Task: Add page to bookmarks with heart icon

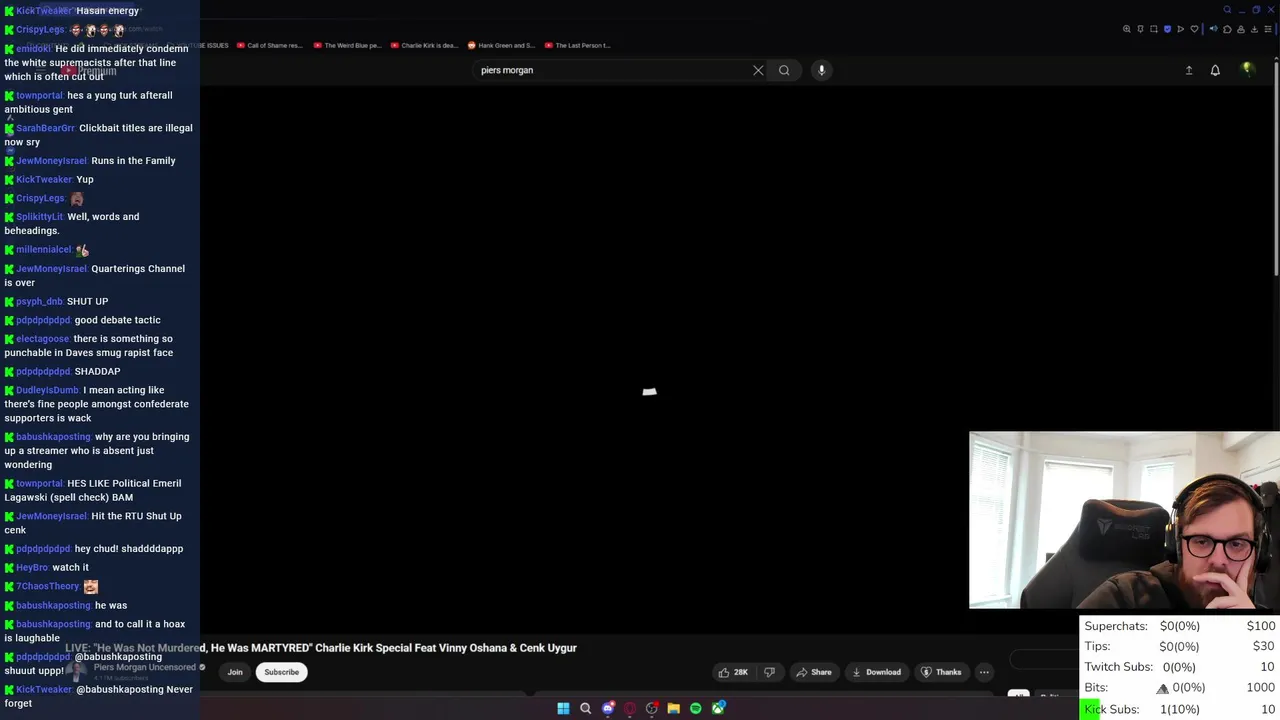Action: click(x=1194, y=29)
